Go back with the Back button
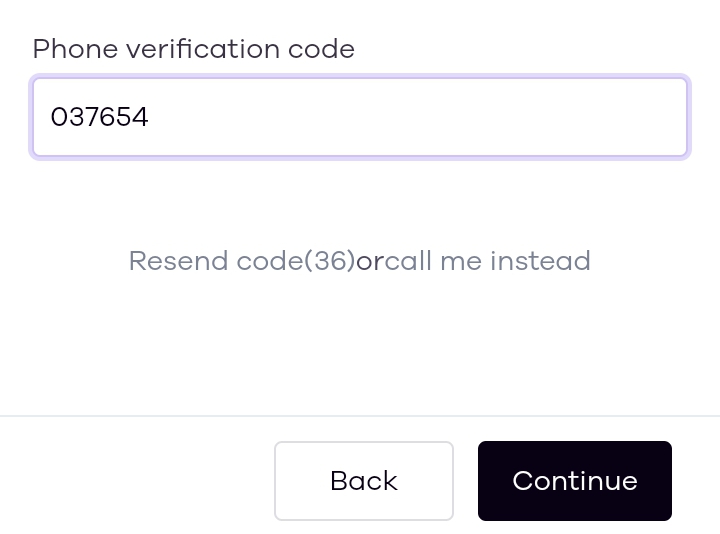This screenshot has width=720, height=534. coord(364,481)
